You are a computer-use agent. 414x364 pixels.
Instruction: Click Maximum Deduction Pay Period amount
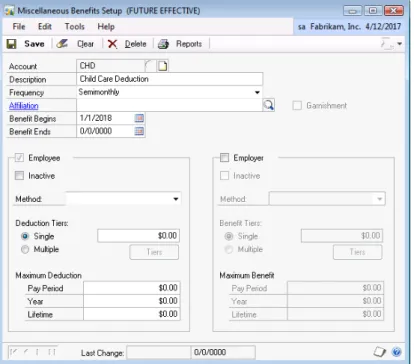click(132, 288)
